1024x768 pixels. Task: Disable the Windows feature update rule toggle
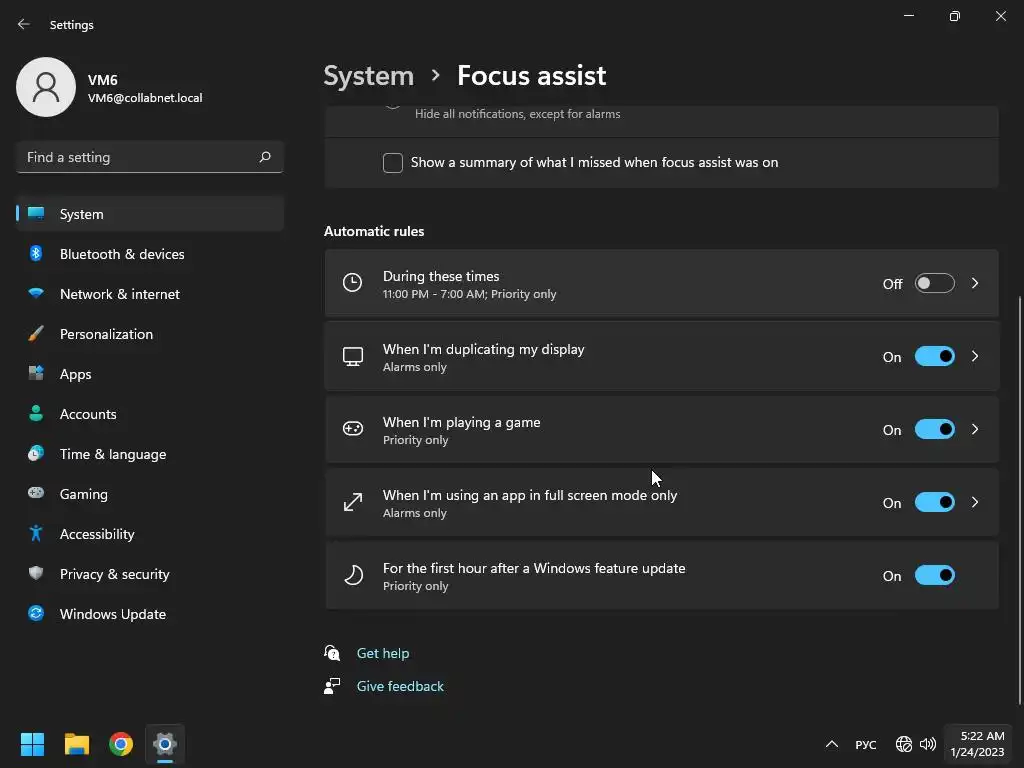pyautogui.click(x=934, y=576)
